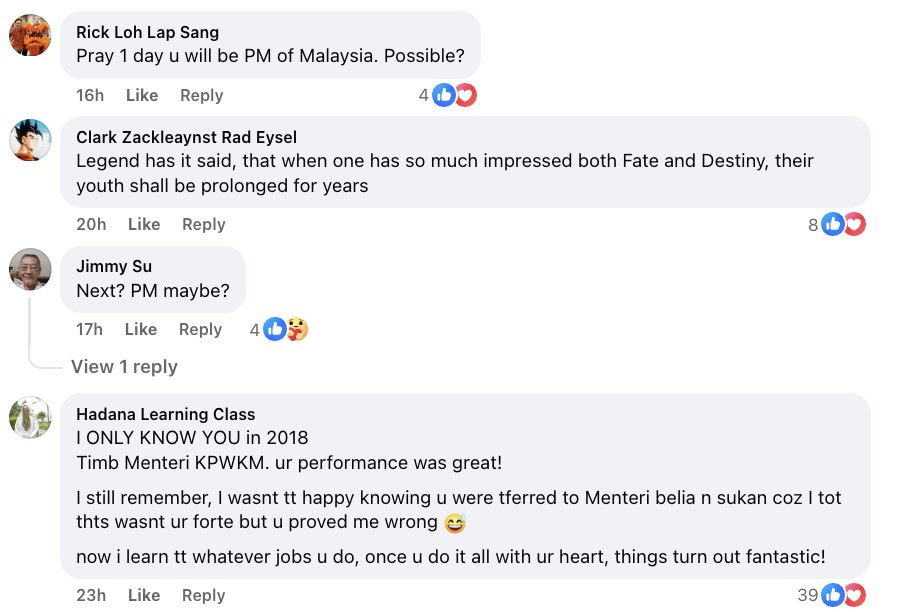Click Hadana Learning Class's name

(x=165, y=413)
